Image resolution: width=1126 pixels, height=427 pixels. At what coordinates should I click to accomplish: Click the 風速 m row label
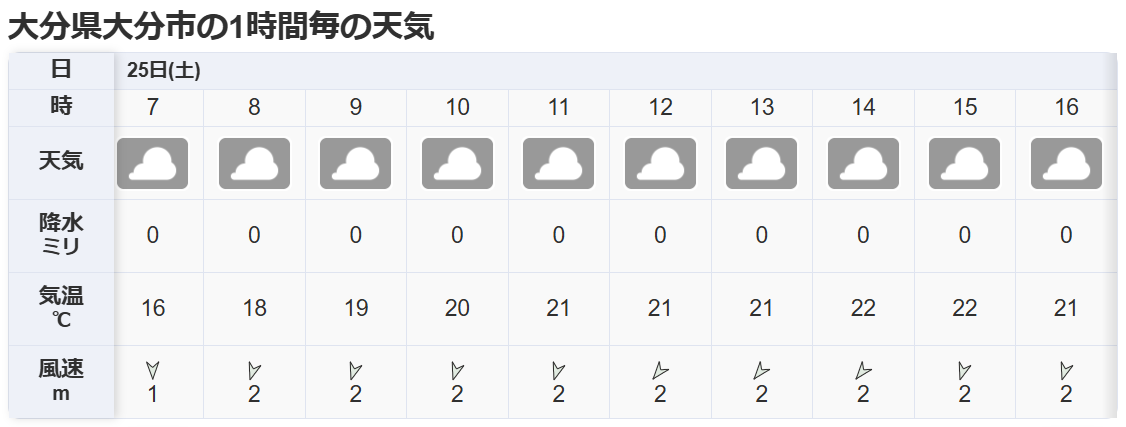click(61, 381)
